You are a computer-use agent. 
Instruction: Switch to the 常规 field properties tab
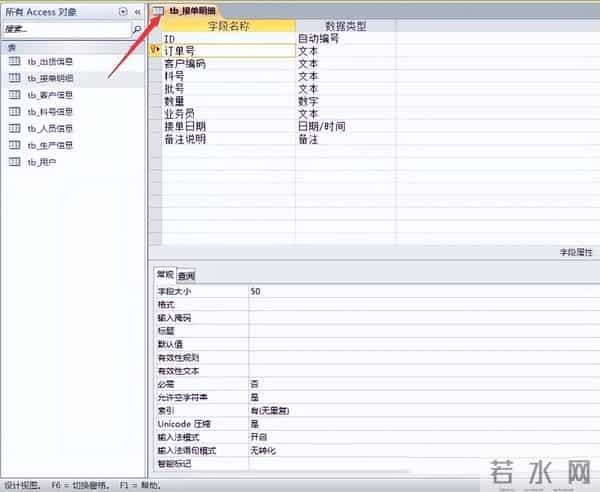click(165, 275)
